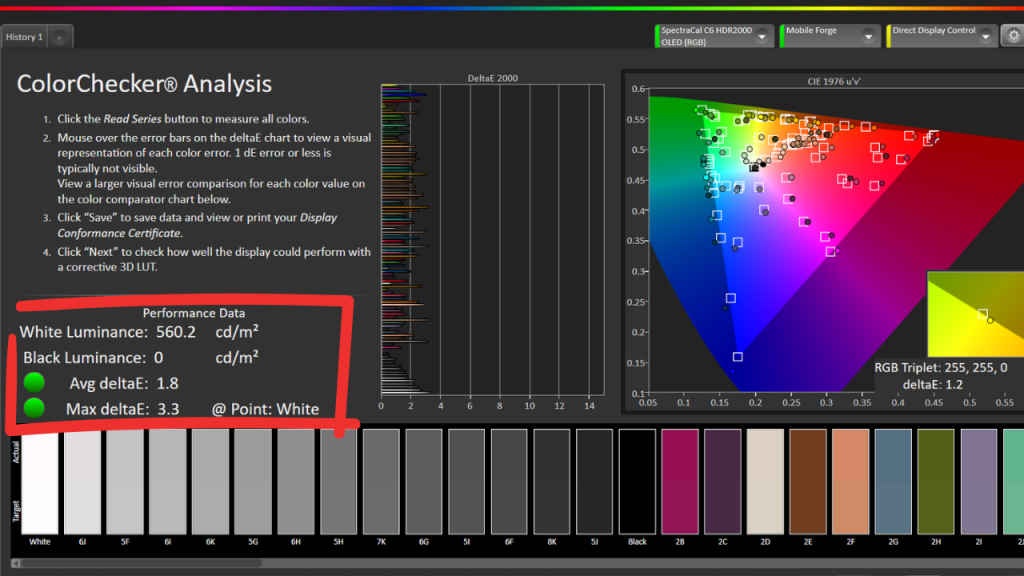Click the DeltaE 2000 bar chart
The height and width of the screenshot is (576, 1024).
tap(492, 240)
